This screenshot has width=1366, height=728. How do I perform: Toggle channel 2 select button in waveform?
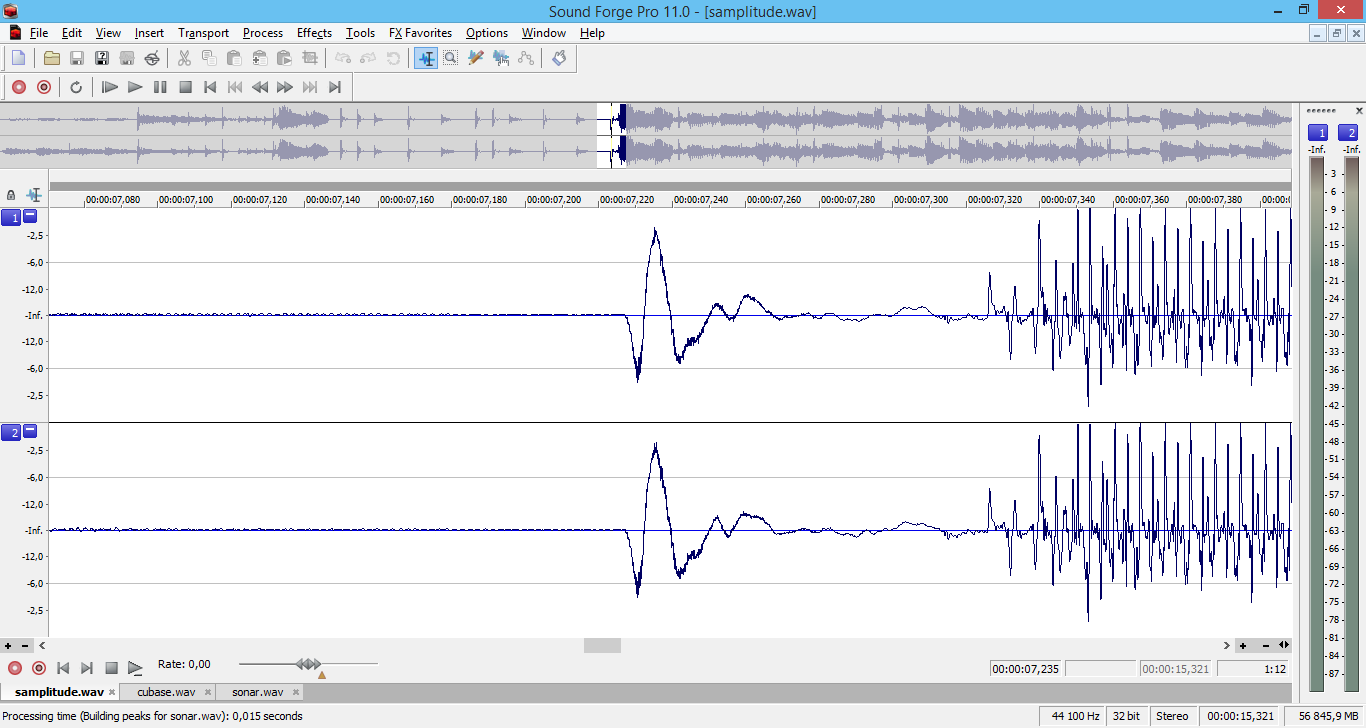pyautogui.click(x=11, y=432)
